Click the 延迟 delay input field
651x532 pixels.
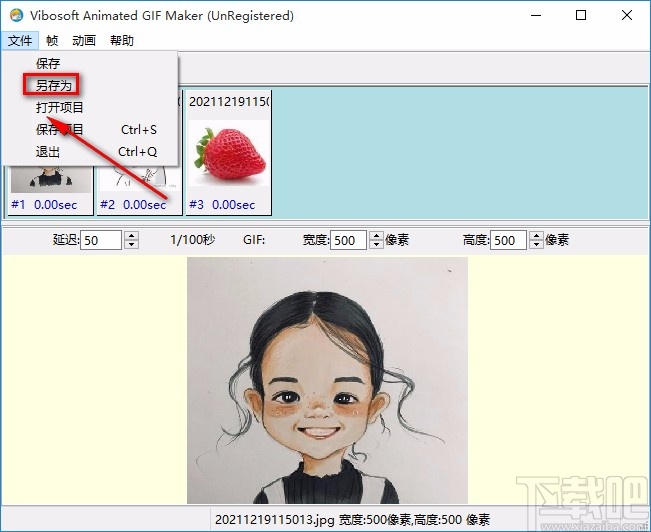101,240
